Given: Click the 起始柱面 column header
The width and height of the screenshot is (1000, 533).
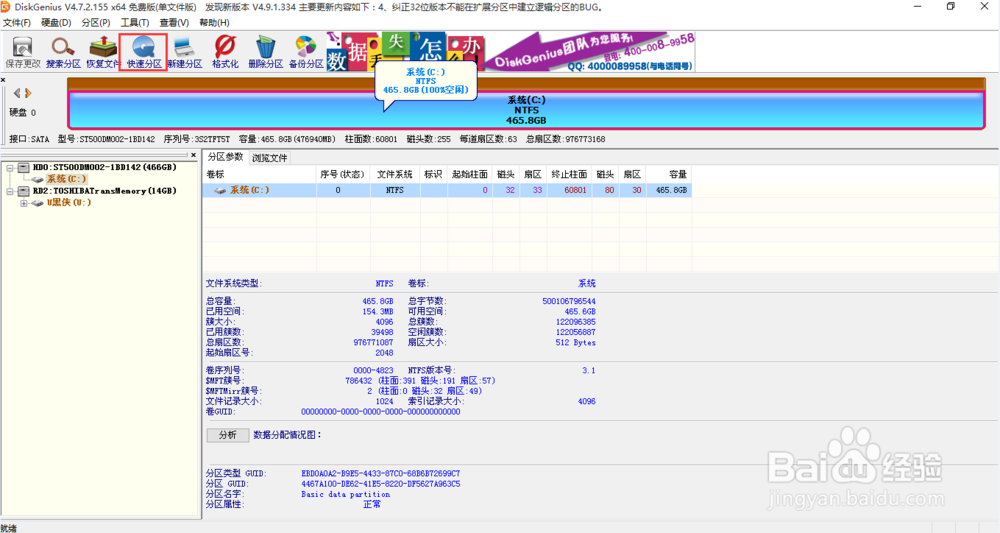Looking at the screenshot, I should click(469, 174).
